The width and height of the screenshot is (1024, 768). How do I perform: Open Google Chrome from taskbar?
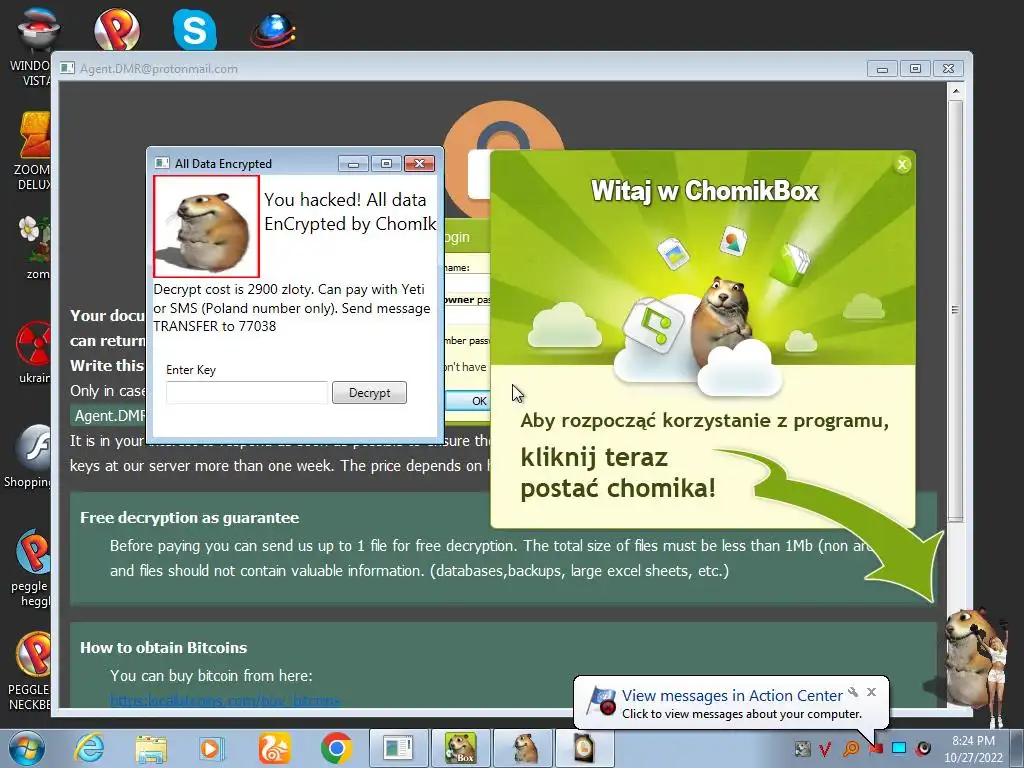click(x=336, y=748)
